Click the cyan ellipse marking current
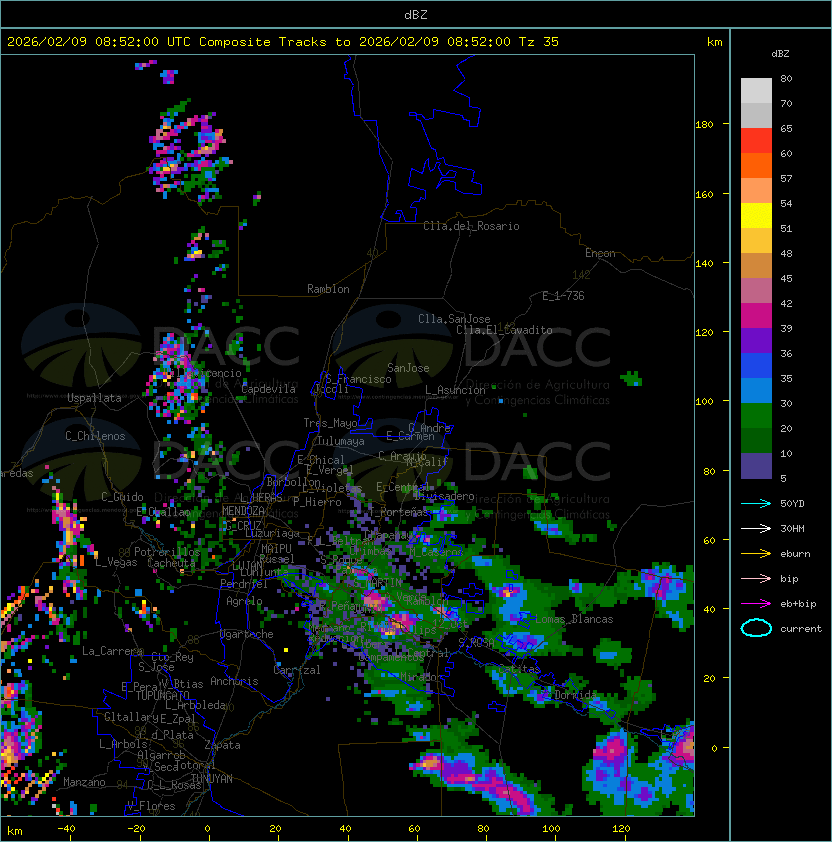Viewport: 832px width, 842px height. (756, 628)
